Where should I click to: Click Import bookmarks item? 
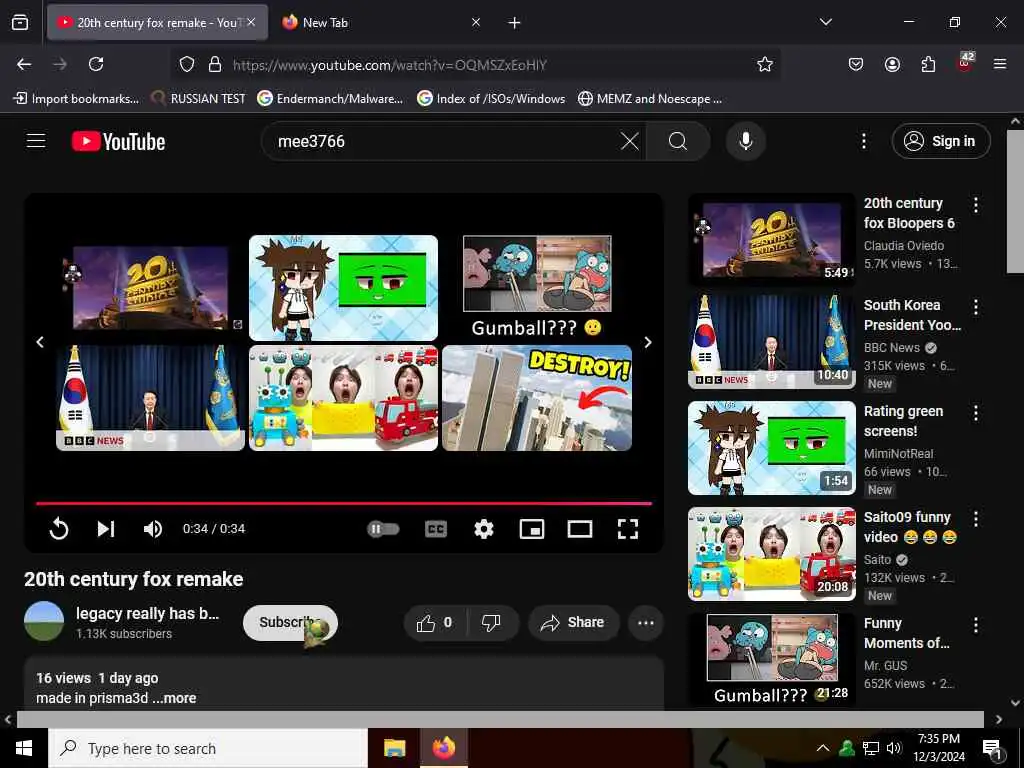(x=76, y=99)
